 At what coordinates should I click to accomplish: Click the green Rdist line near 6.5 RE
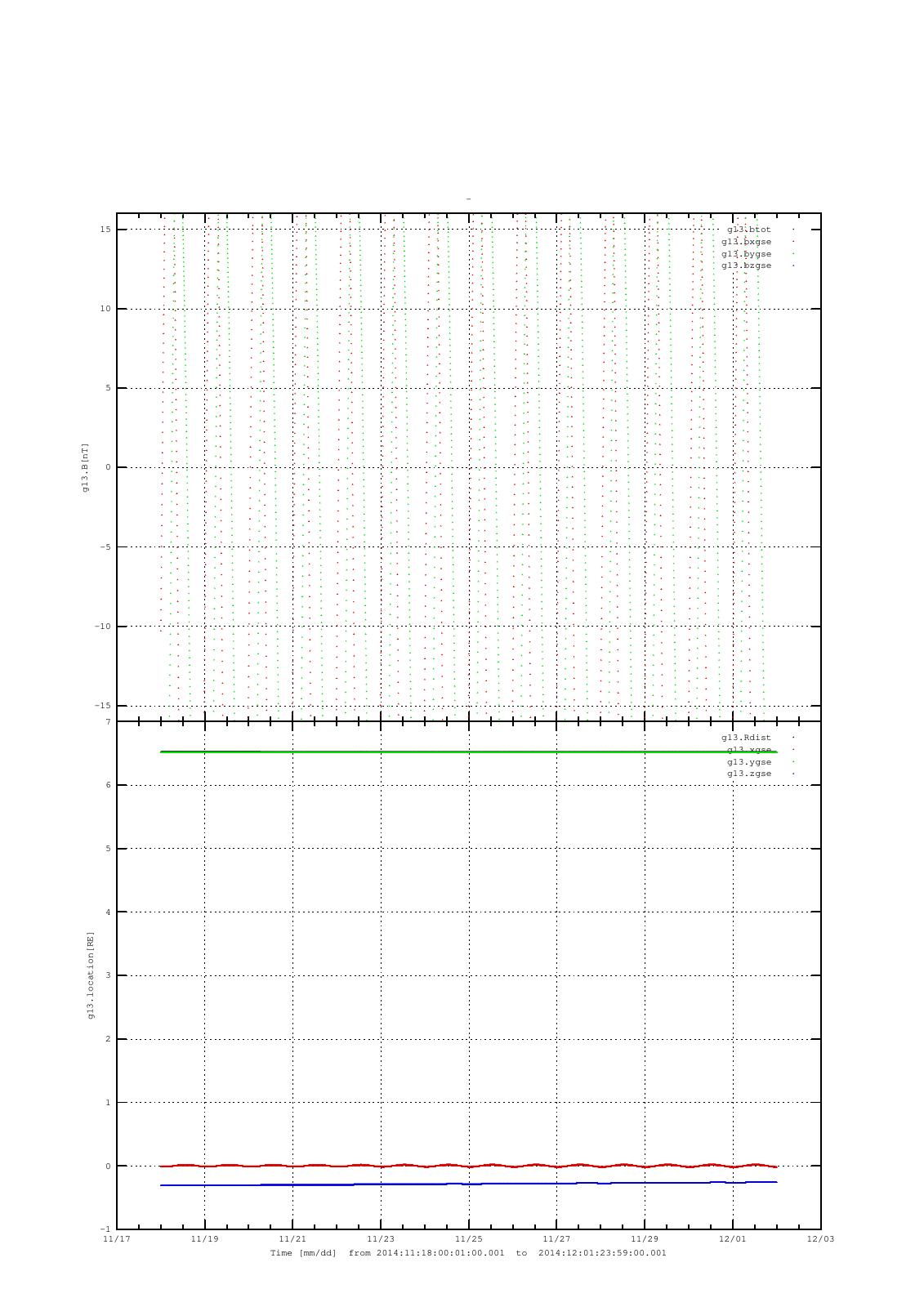click(x=468, y=752)
